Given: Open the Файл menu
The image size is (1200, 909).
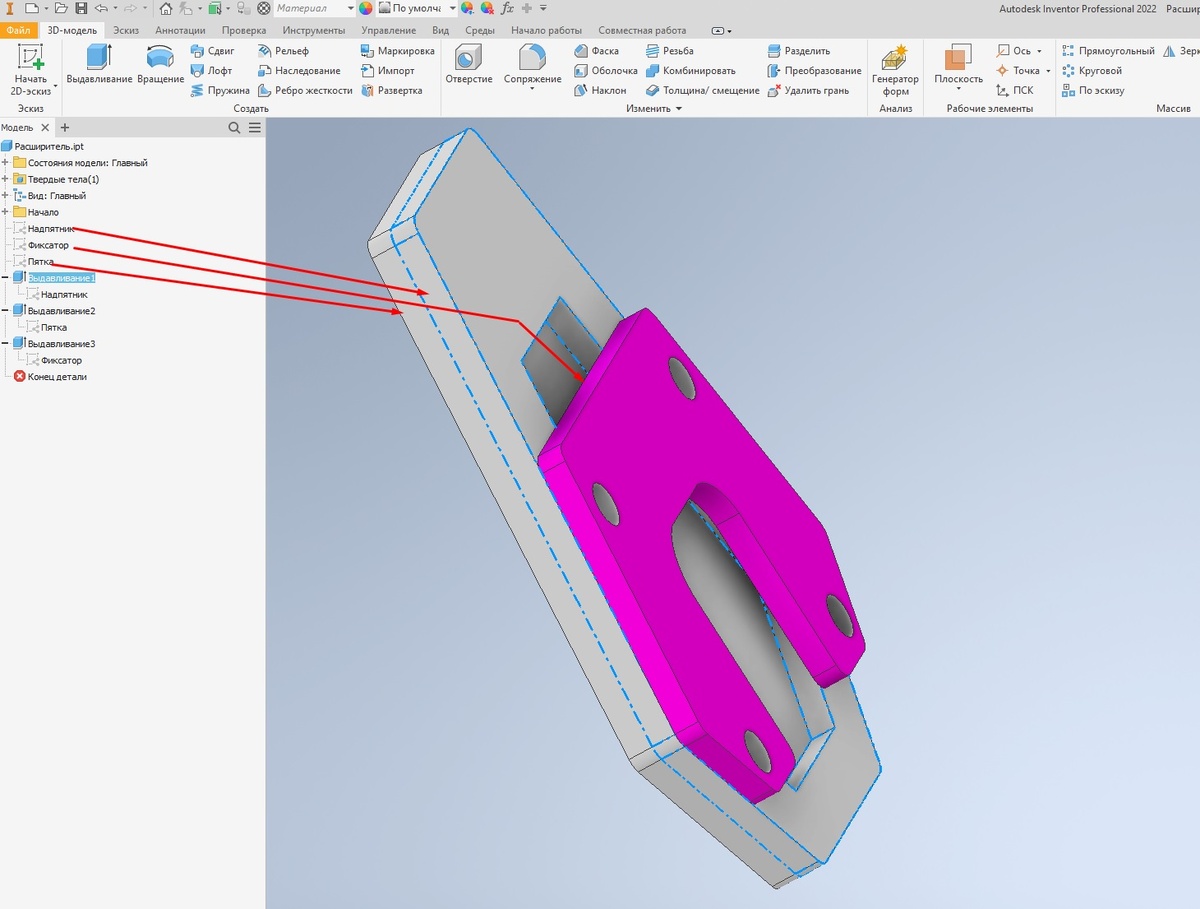Looking at the screenshot, I should pyautogui.click(x=20, y=30).
